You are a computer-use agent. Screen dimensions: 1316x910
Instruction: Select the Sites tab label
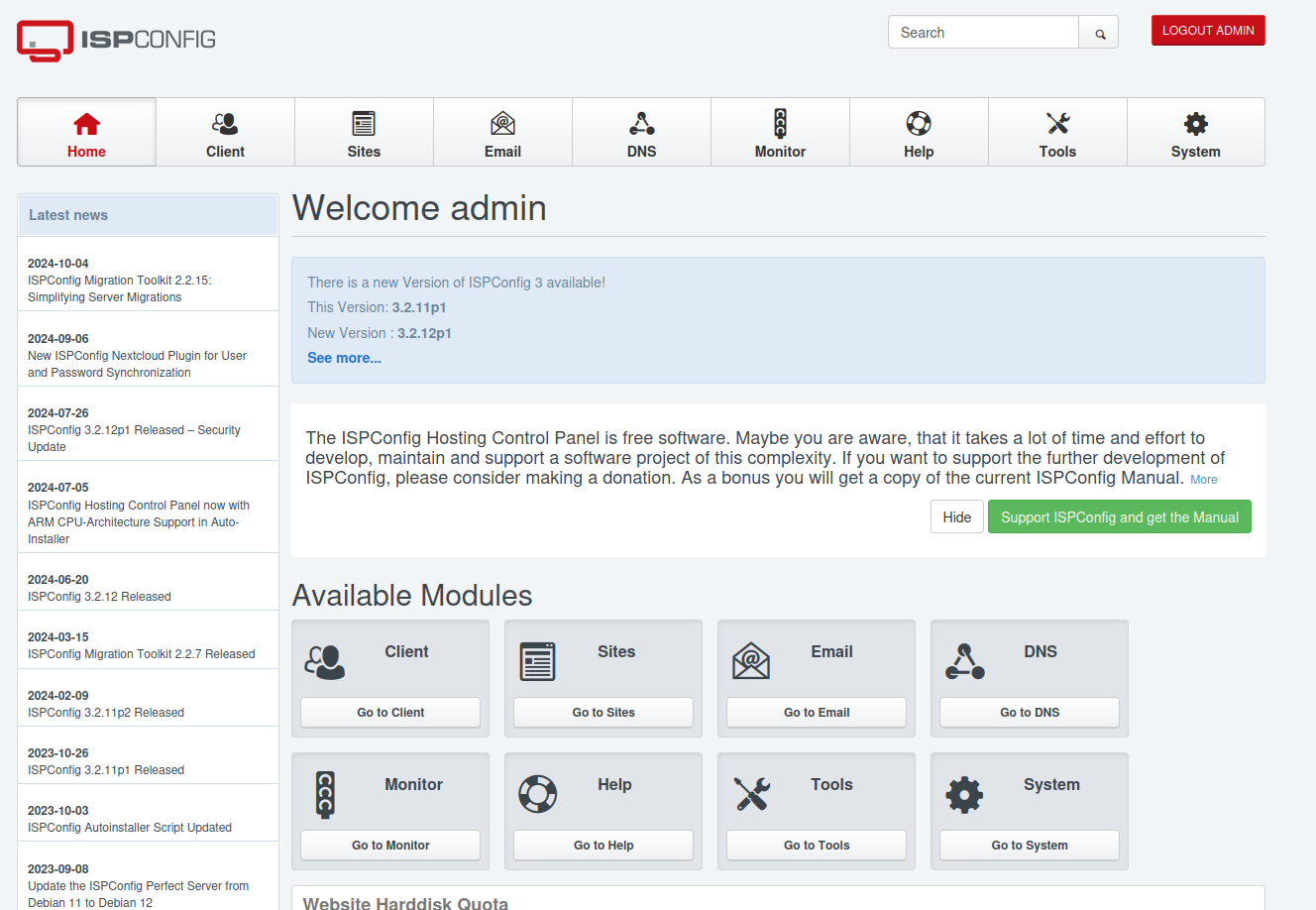pyautogui.click(x=364, y=152)
